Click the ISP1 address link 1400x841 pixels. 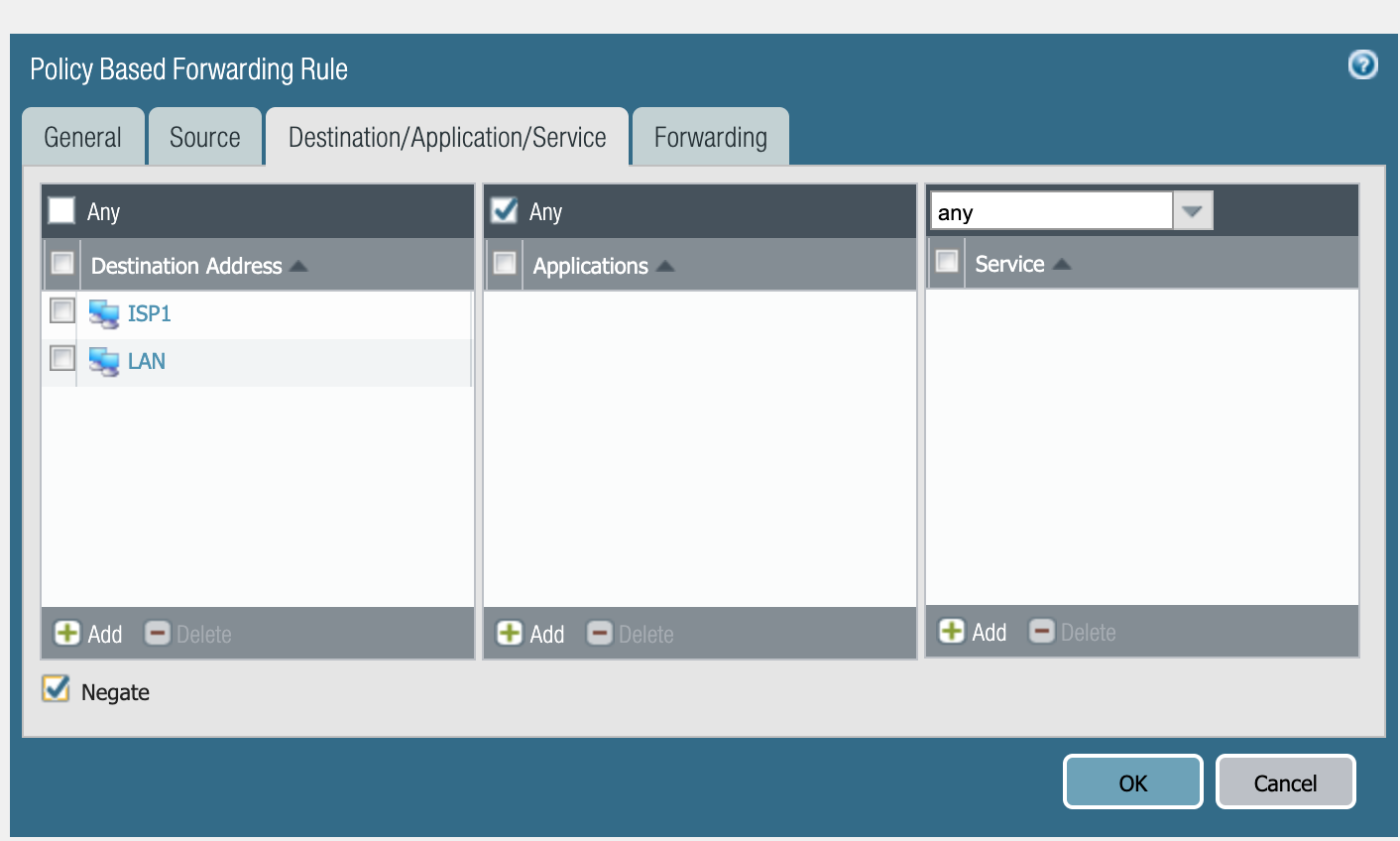click(x=150, y=314)
